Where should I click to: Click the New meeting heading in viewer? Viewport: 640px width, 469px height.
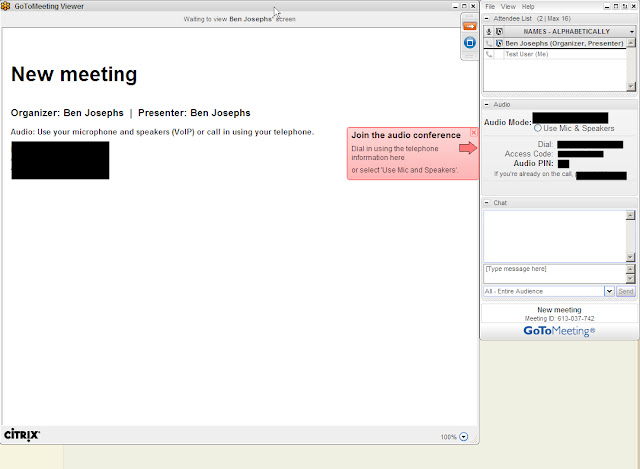click(x=74, y=75)
